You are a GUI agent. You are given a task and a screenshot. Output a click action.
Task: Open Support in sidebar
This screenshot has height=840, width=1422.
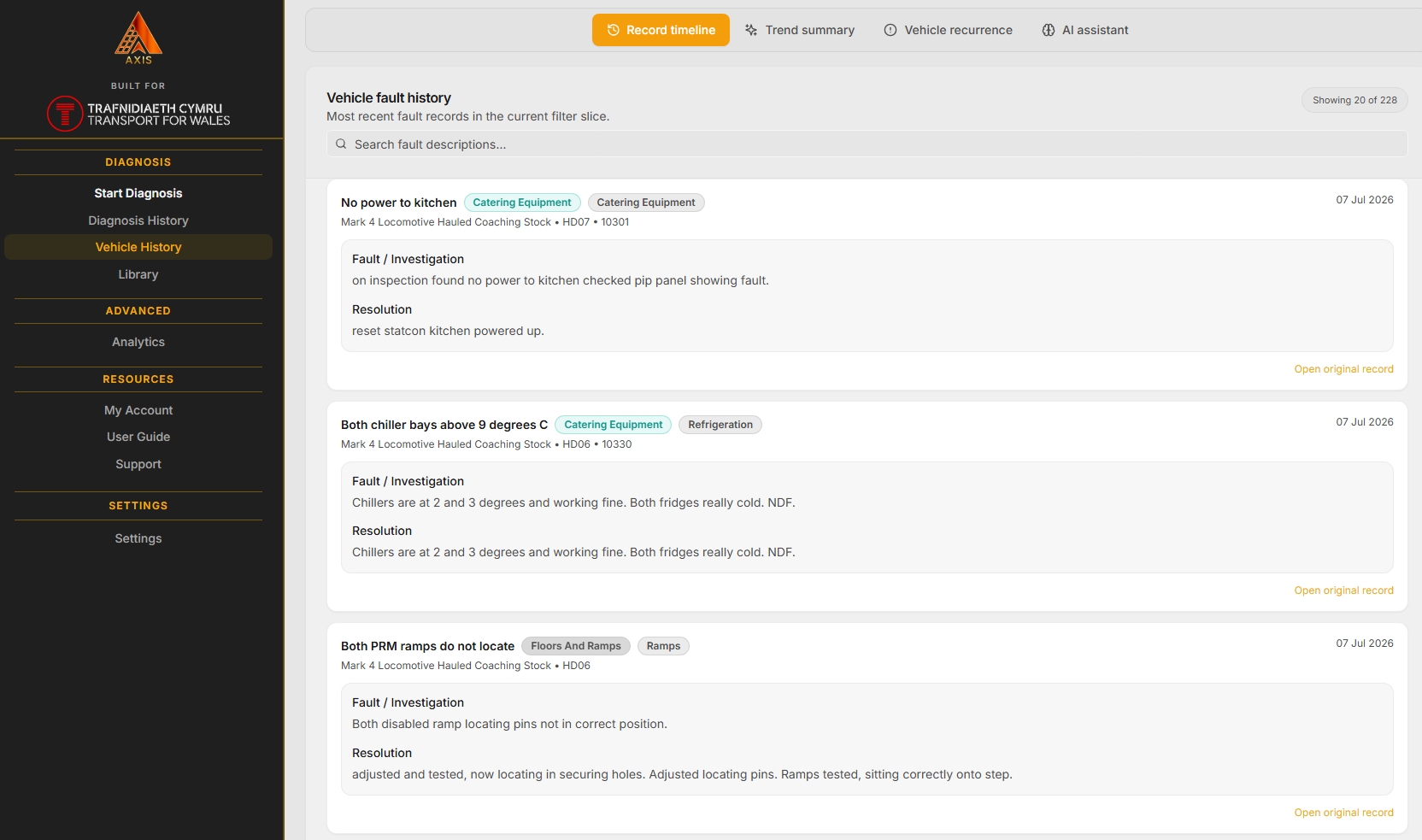click(x=138, y=464)
